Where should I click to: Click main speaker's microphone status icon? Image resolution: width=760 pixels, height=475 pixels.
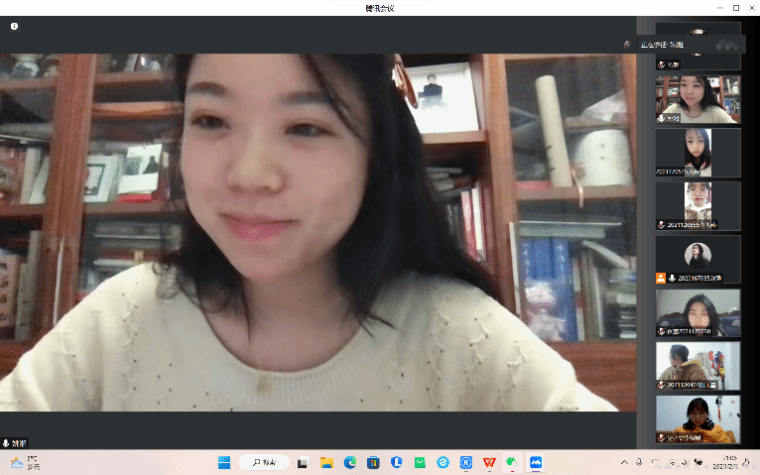coord(7,442)
